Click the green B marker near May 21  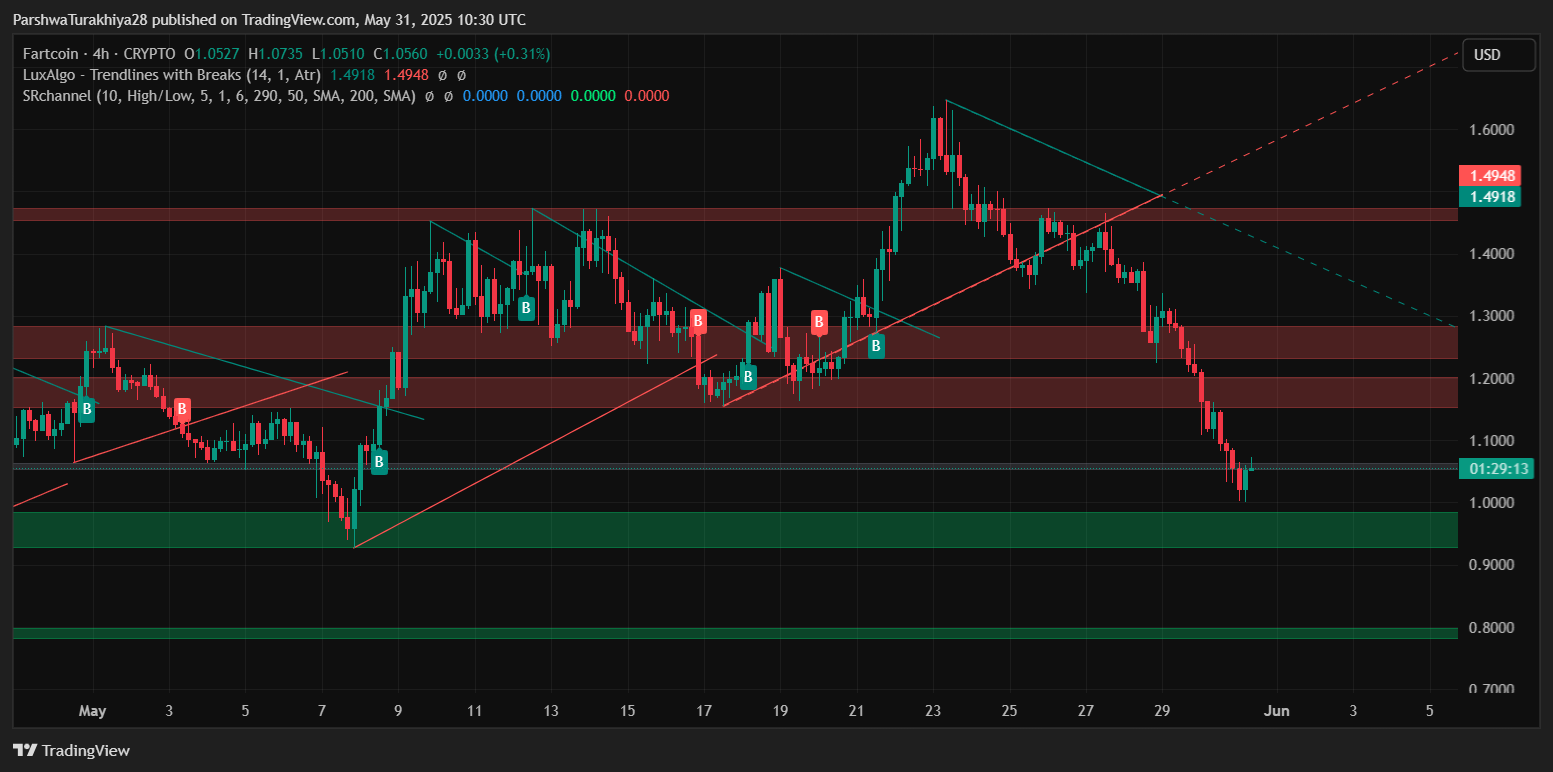pos(876,346)
